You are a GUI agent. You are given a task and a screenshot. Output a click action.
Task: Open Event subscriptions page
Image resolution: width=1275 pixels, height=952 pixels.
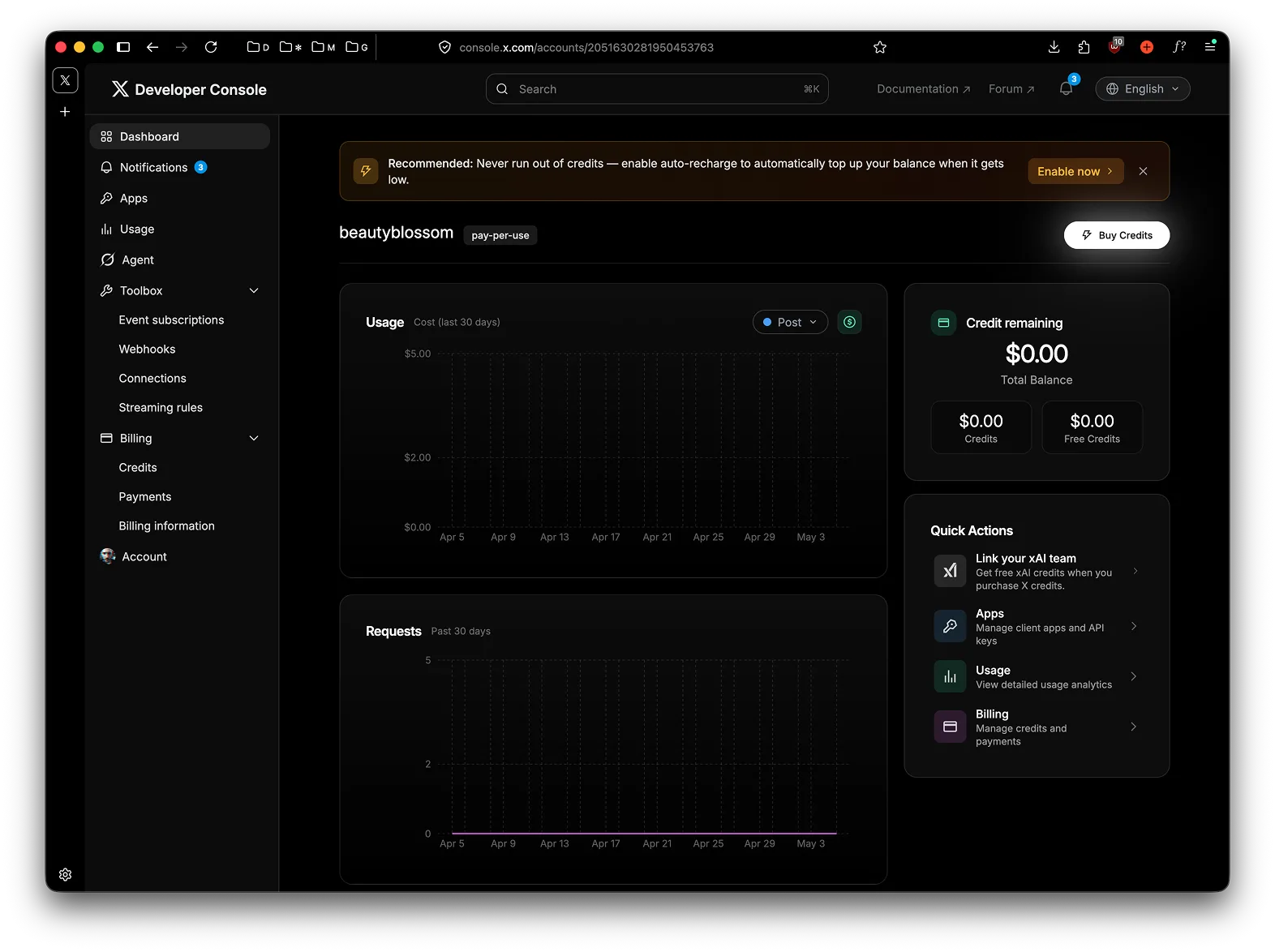point(171,319)
